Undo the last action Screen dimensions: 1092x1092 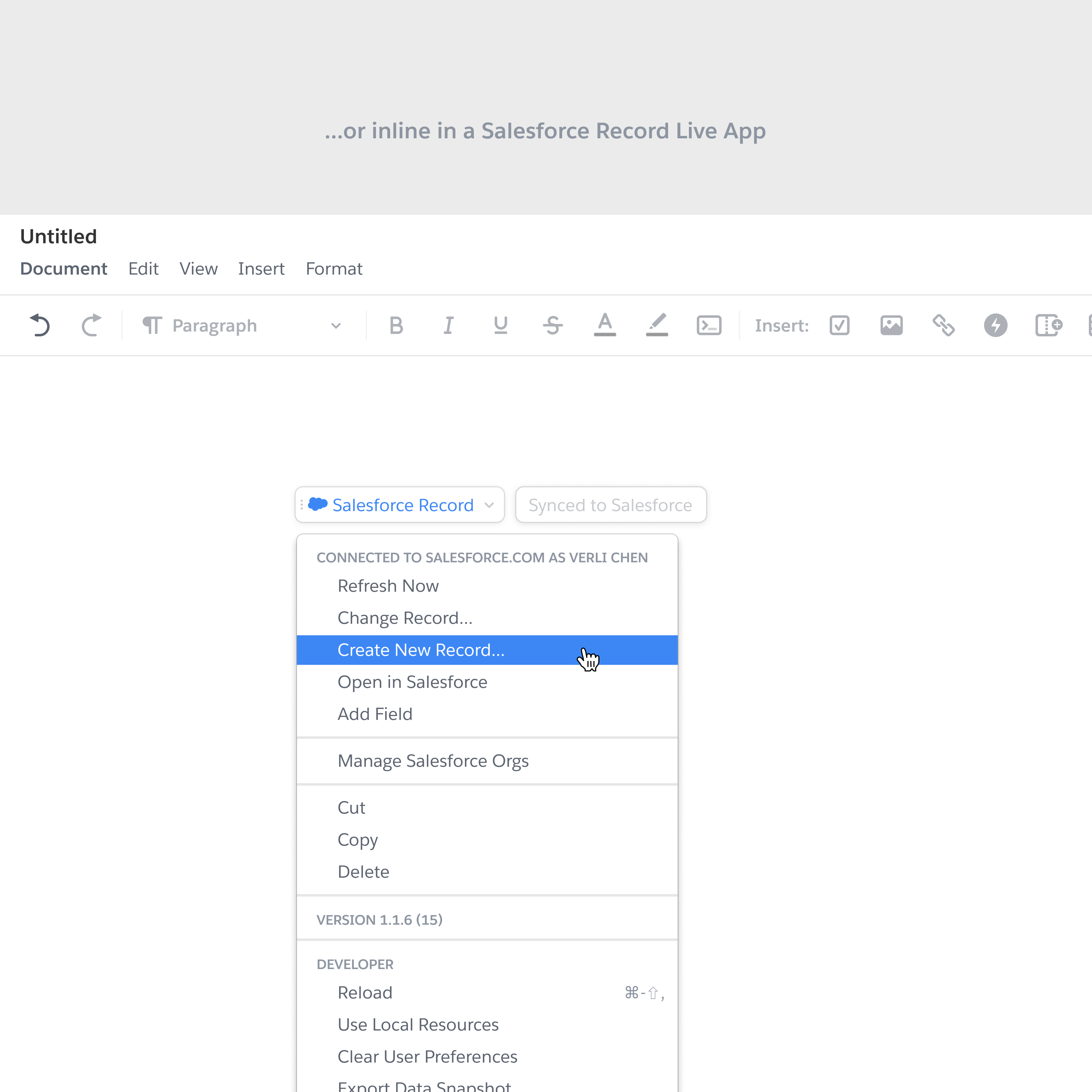point(40,325)
